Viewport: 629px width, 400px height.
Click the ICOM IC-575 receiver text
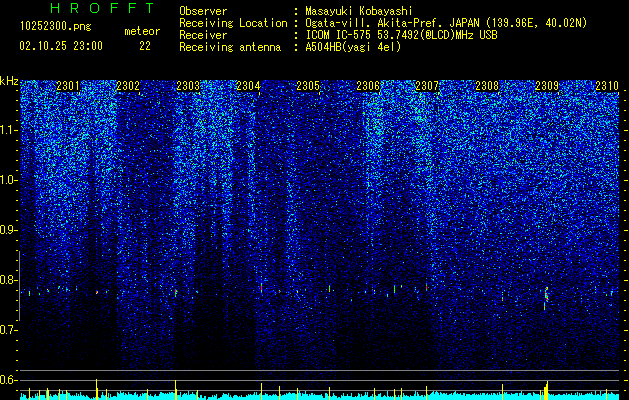[401, 35]
